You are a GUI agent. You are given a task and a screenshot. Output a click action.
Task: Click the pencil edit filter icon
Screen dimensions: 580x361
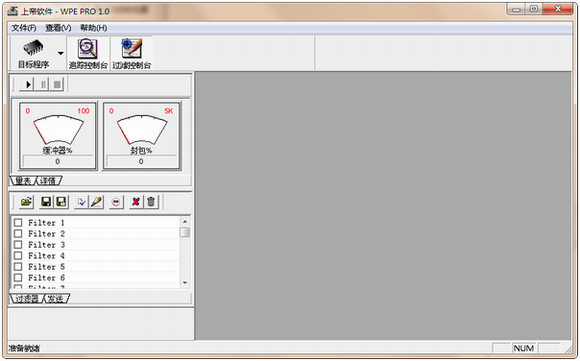click(x=97, y=202)
